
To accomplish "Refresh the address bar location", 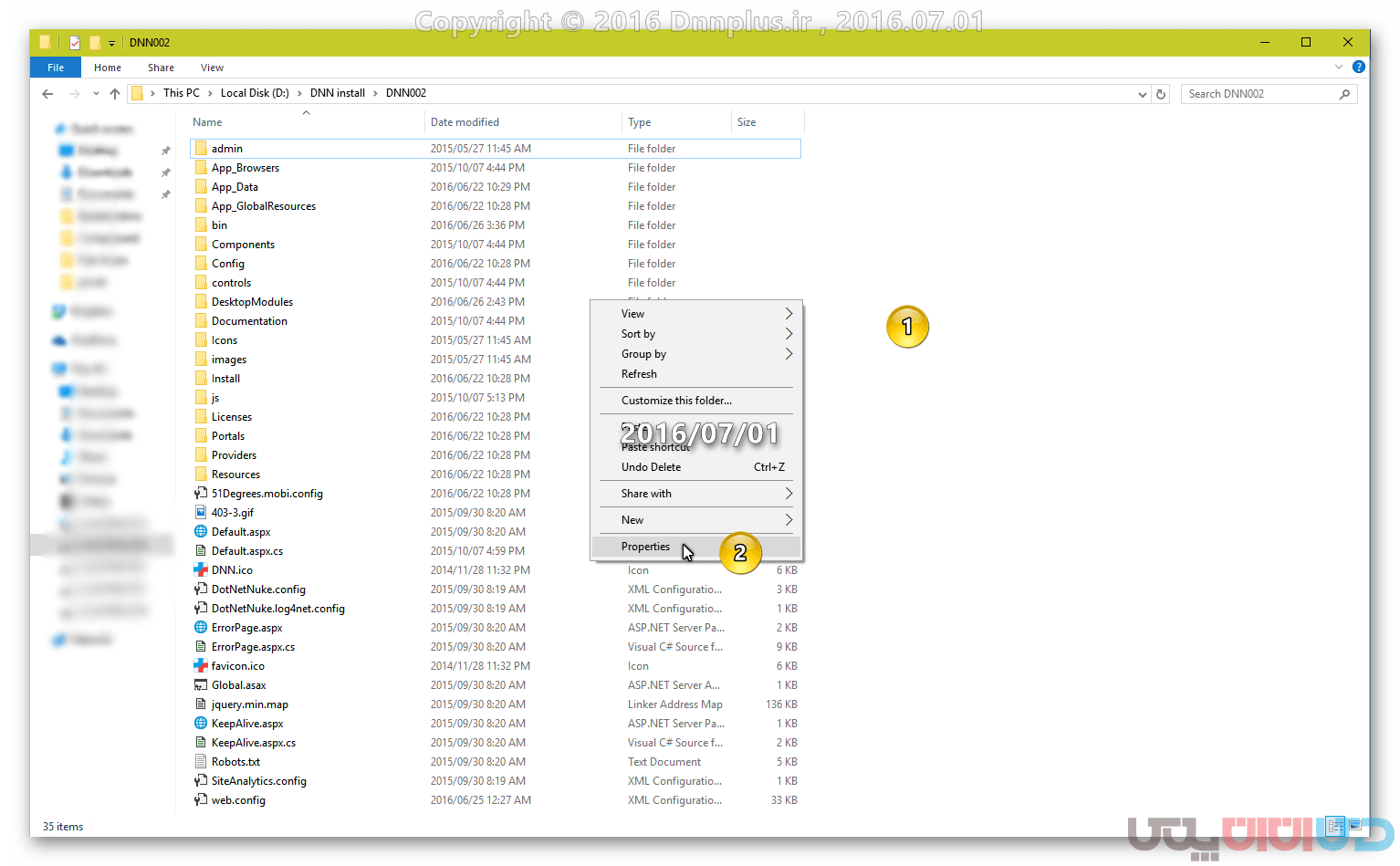I will (1161, 94).
